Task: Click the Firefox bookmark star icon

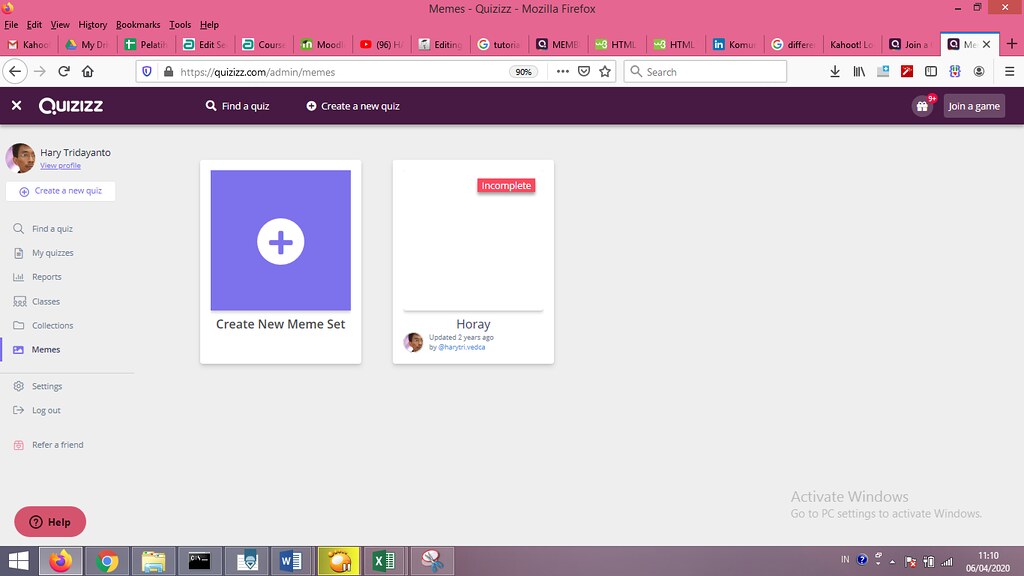Action: coord(605,72)
